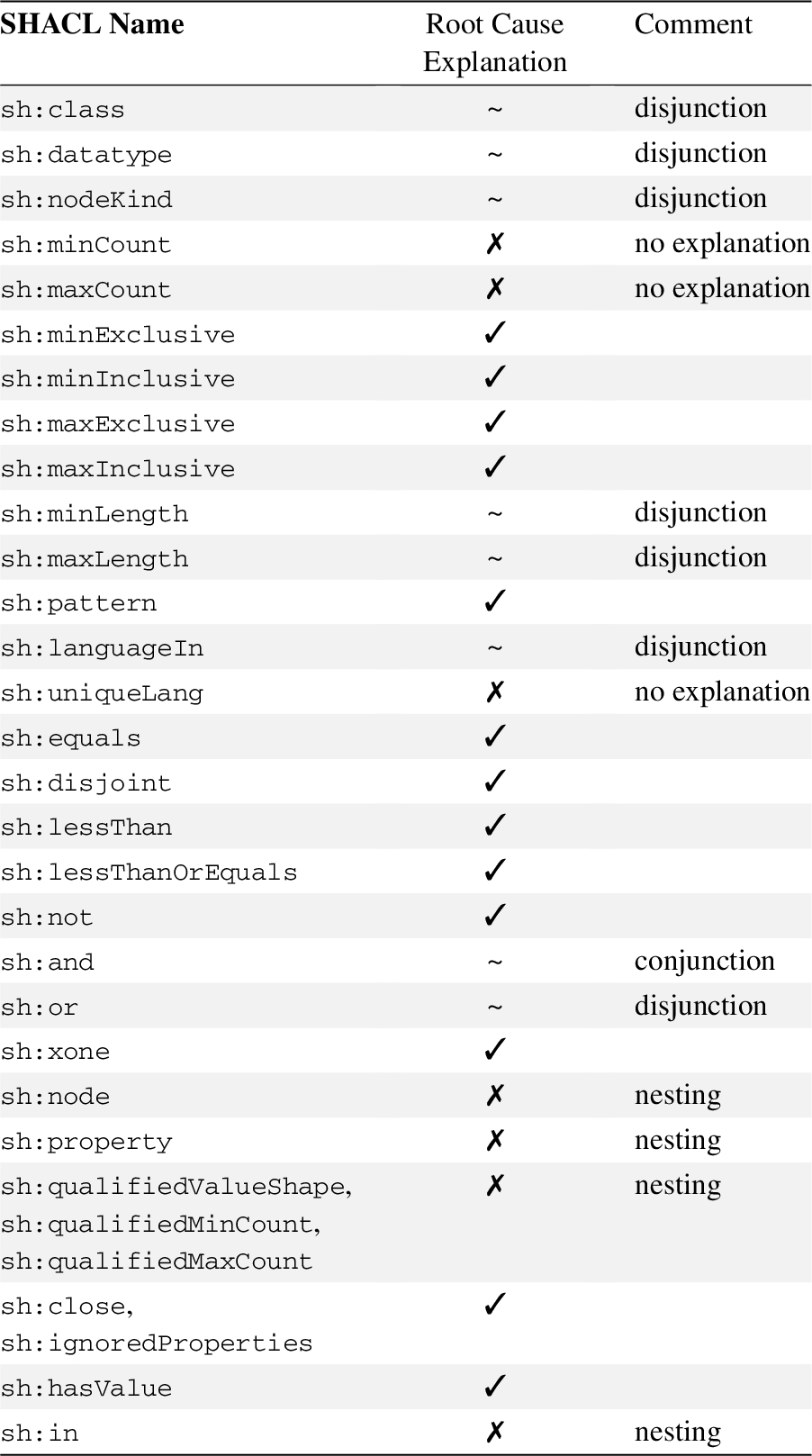
Task: Click the cross mark for sh:minCount
Action: (x=494, y=243)
